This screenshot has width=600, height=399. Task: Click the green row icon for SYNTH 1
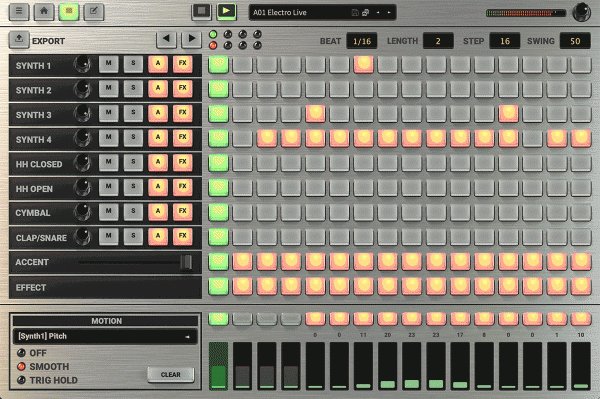pyautogui.click(x=218, y=64)
